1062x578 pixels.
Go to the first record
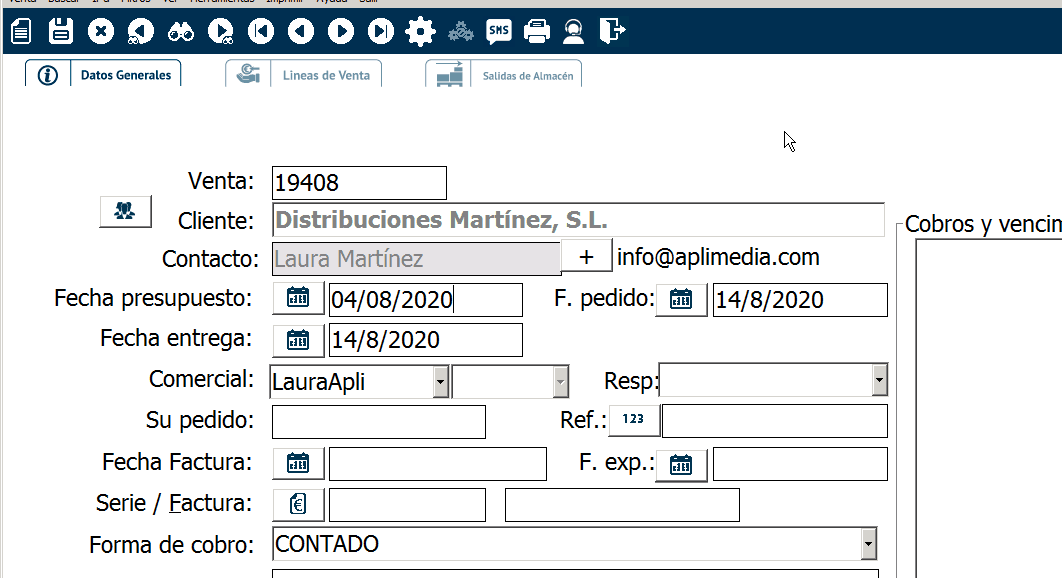click(x=261, y=32)
